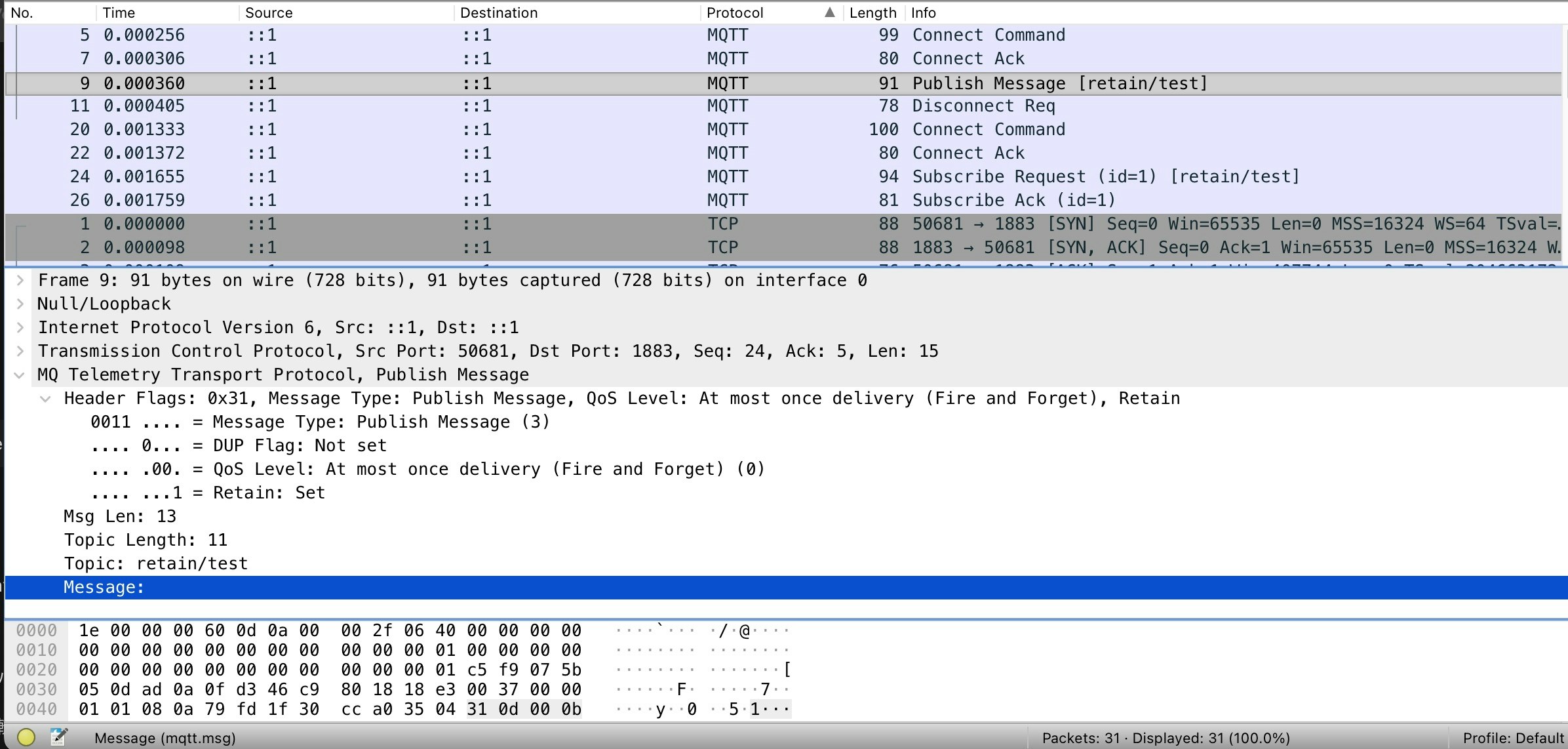Viewport: 1568px width, 749px height.
Task: Expand the Null/Loopback section
Action: 20,304
